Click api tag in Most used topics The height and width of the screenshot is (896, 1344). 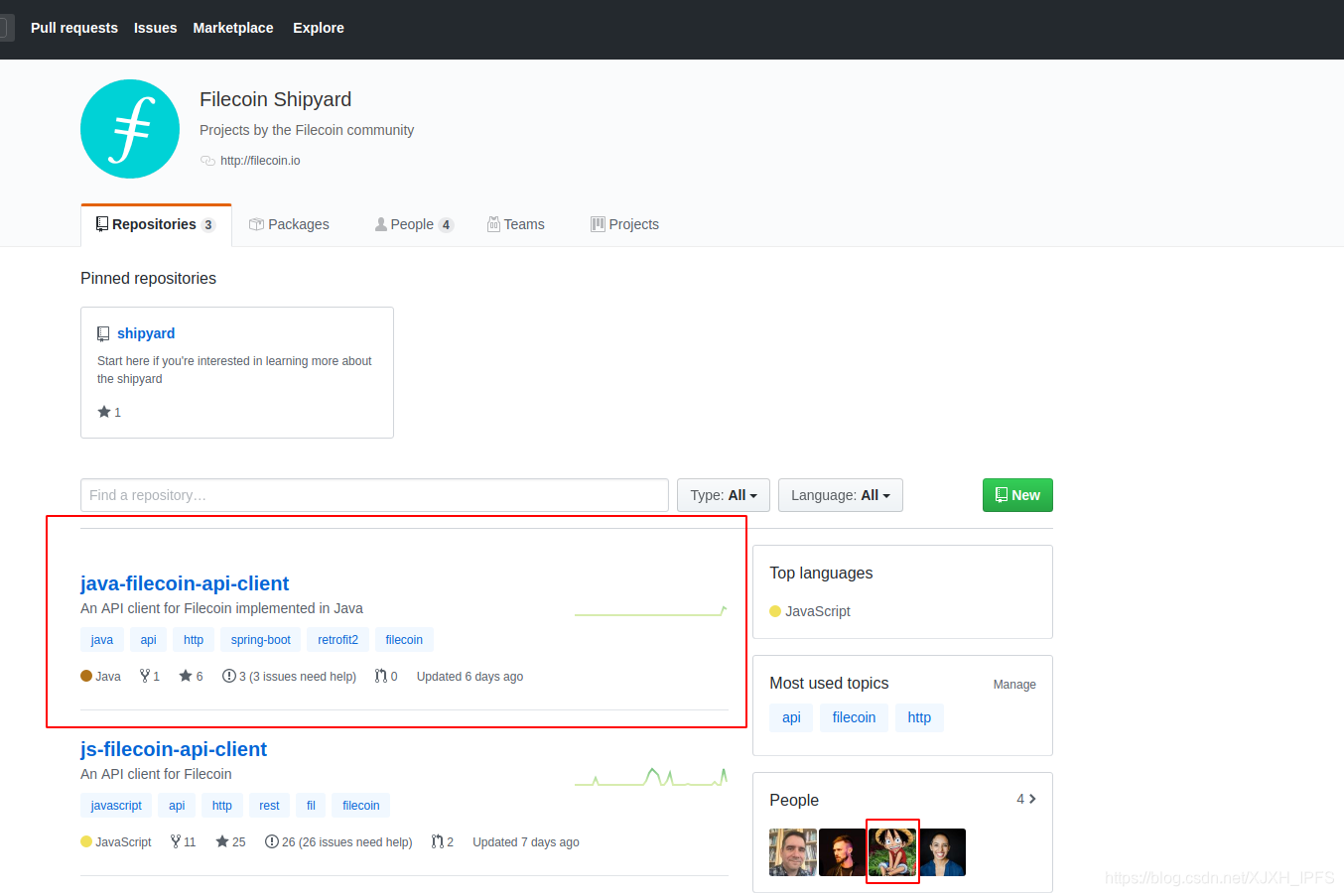(x=791, y=717)
